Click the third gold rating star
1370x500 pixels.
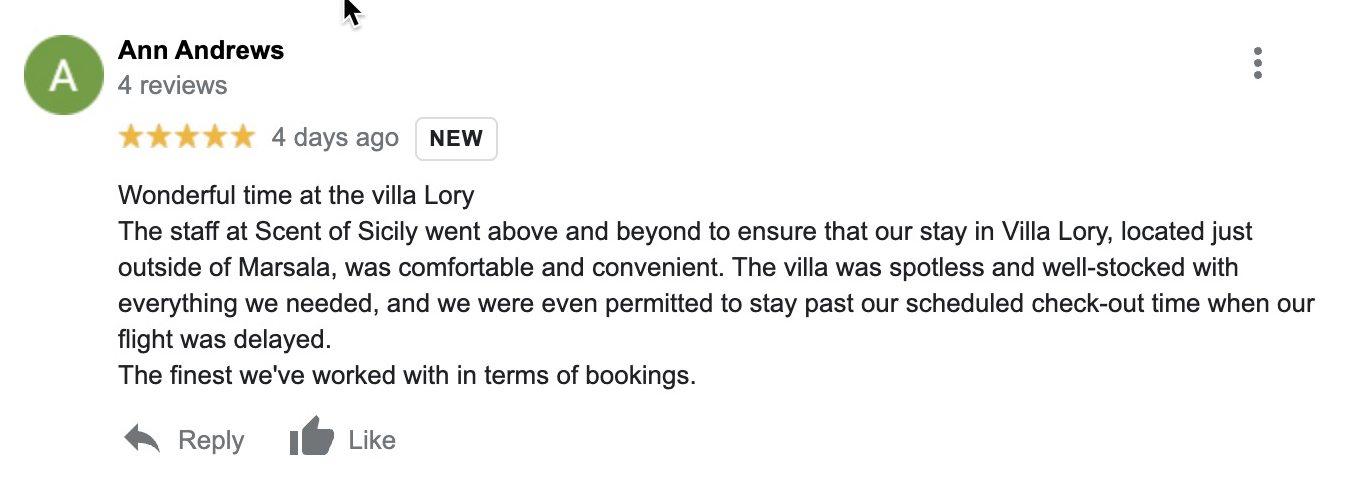[x=187, y=137]
